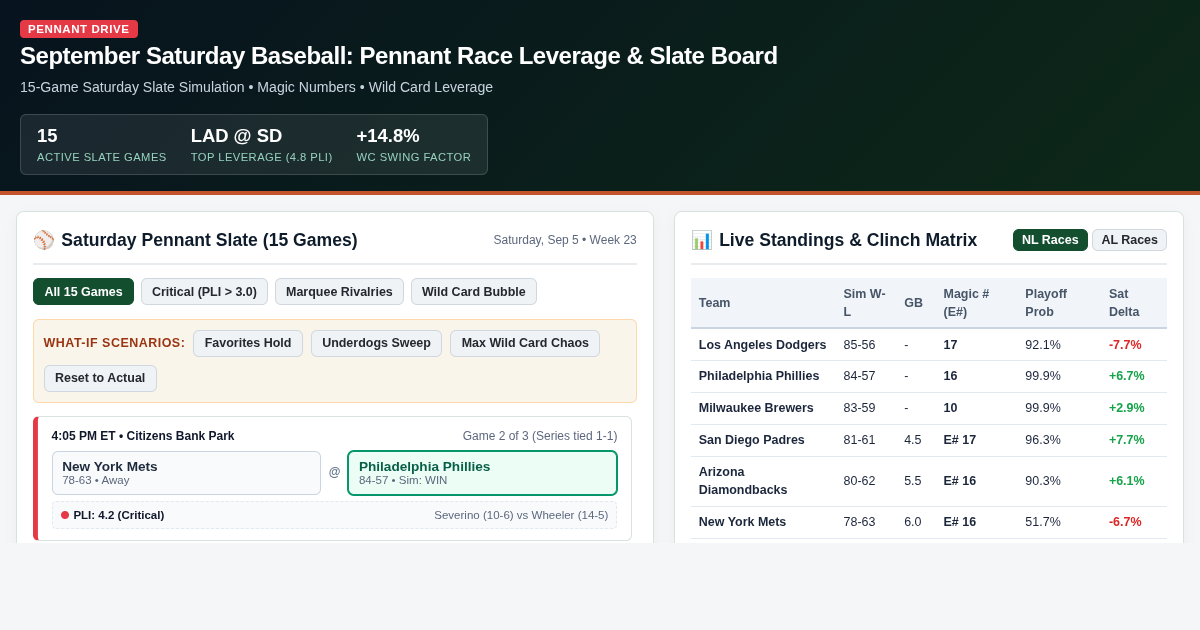Click the 4:05 PM ET Citizens Bank Park text
The image size is (1200, 630).
click(x=143, y=436)
